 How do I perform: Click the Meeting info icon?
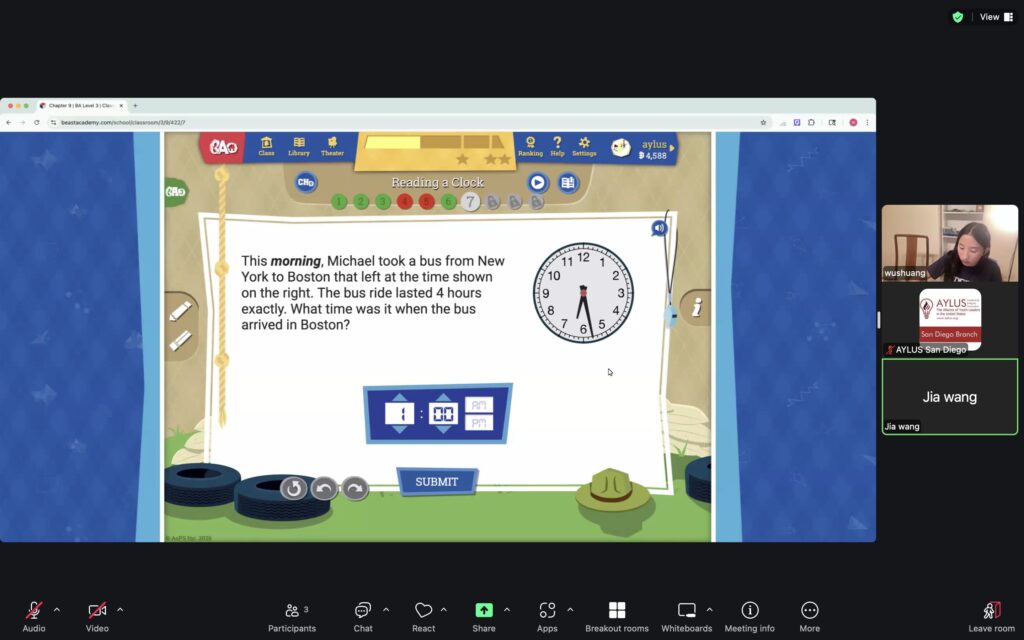pyautogui.click(x=749, y=611)
